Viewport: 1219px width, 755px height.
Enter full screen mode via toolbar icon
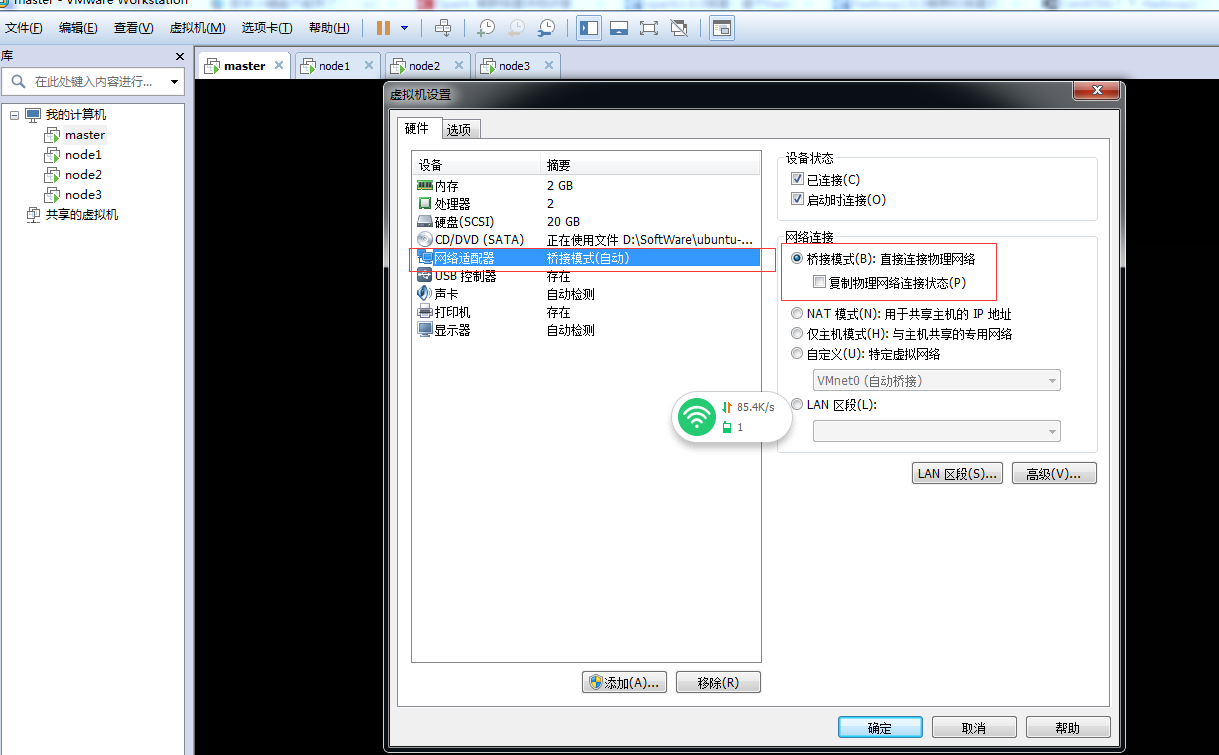point(648,28)
